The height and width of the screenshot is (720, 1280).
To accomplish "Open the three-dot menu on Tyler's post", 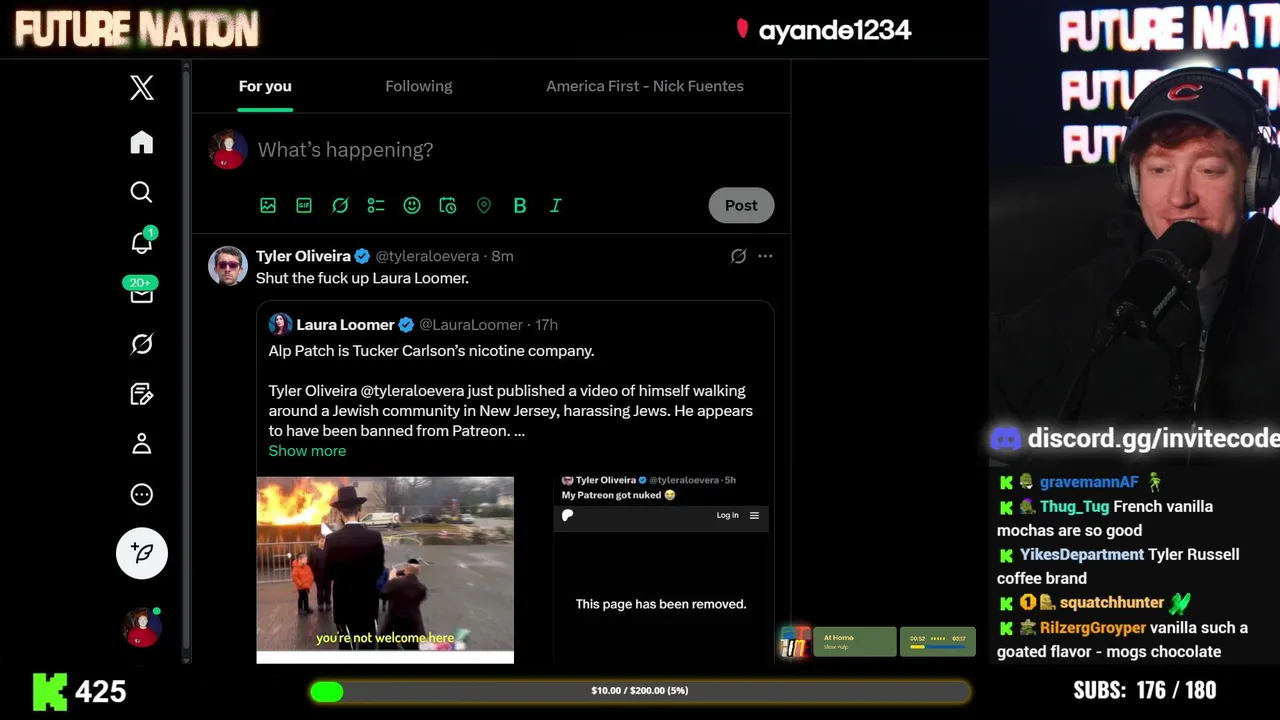I will click(x=765, y=256).
